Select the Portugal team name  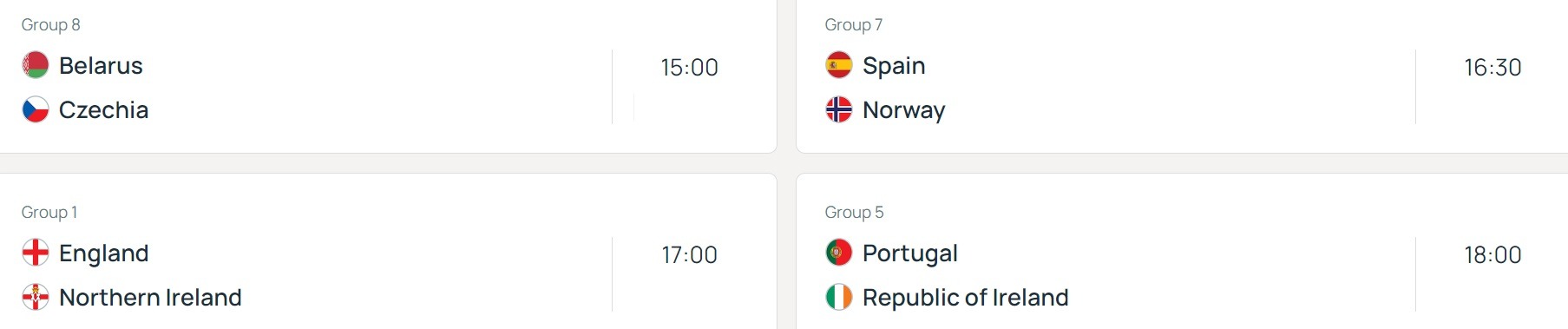[x=910, y=254]
